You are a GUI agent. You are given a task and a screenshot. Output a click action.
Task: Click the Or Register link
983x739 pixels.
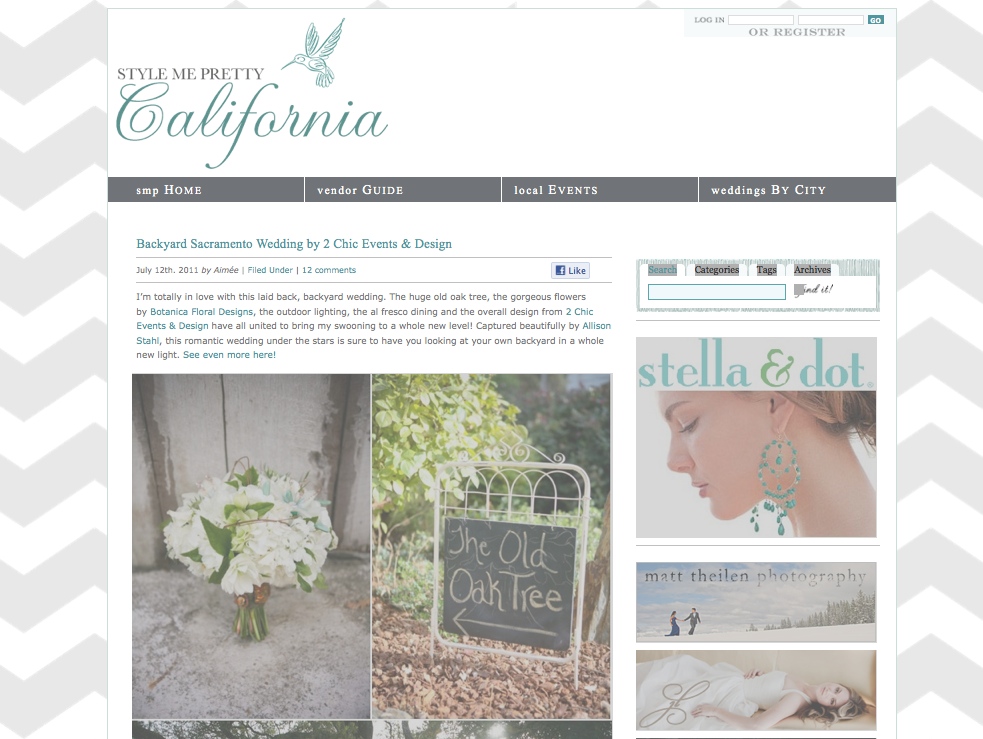coord(797,32)
